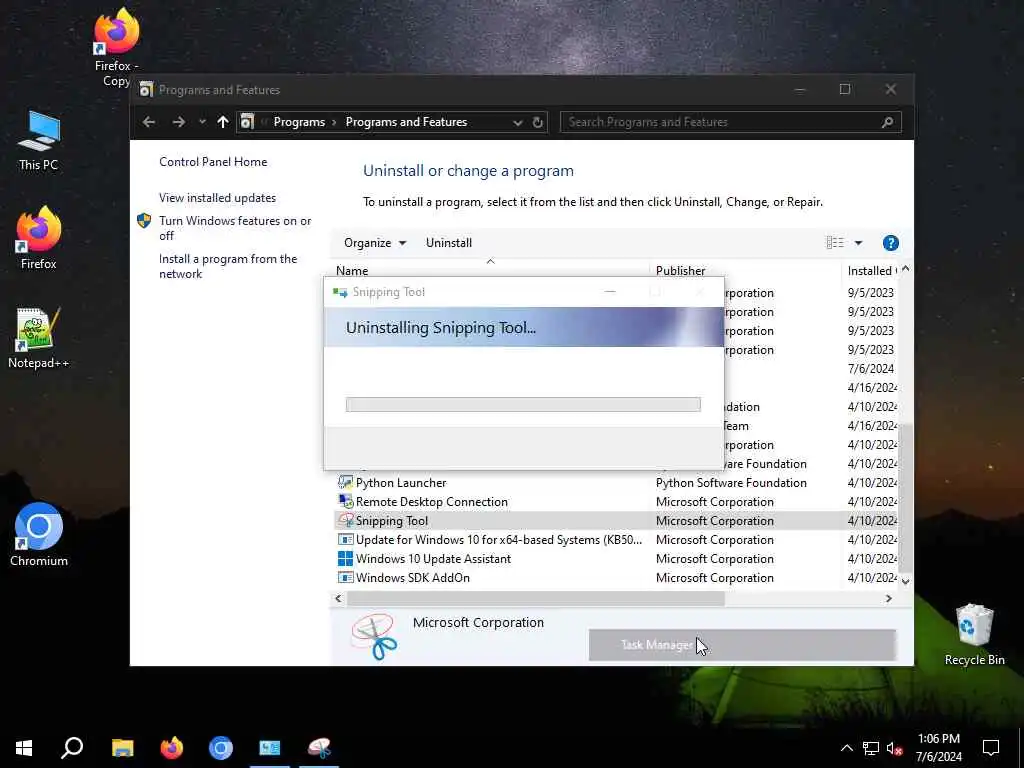Open This PC desktop icon
This screenshot has width=1024, height=768.
(39, 141)
